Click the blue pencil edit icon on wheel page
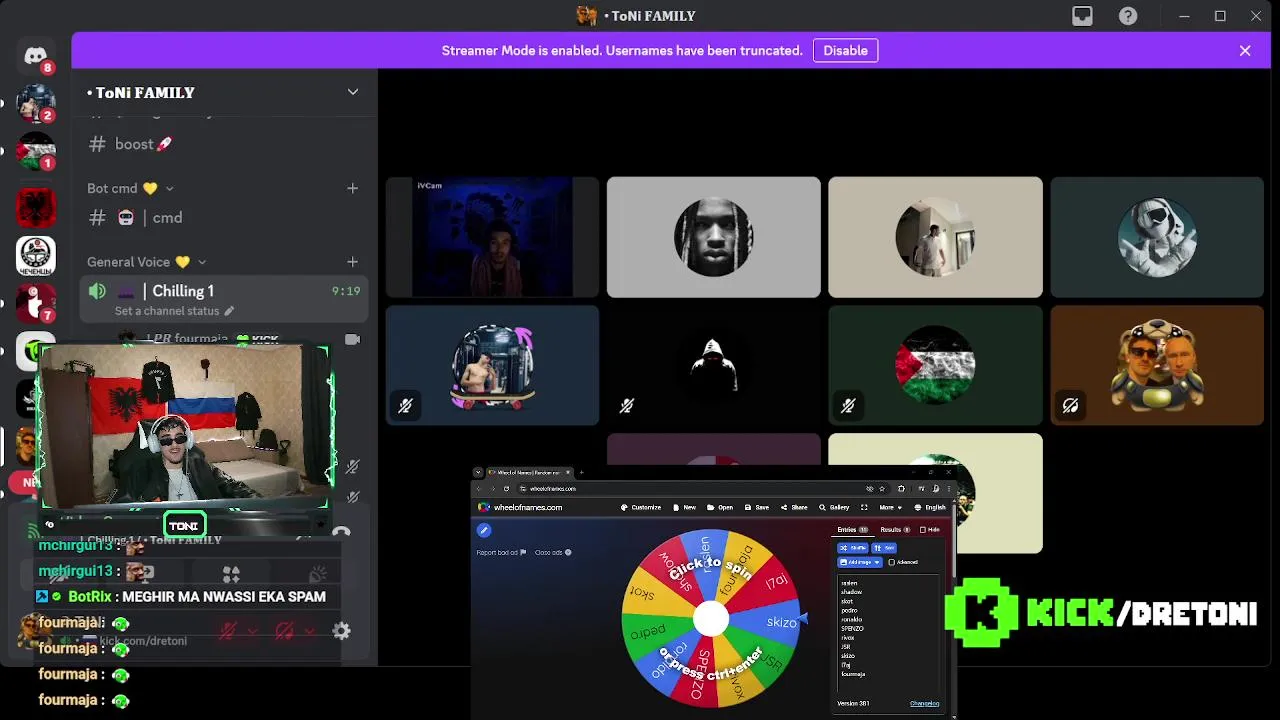 point(484,530)
